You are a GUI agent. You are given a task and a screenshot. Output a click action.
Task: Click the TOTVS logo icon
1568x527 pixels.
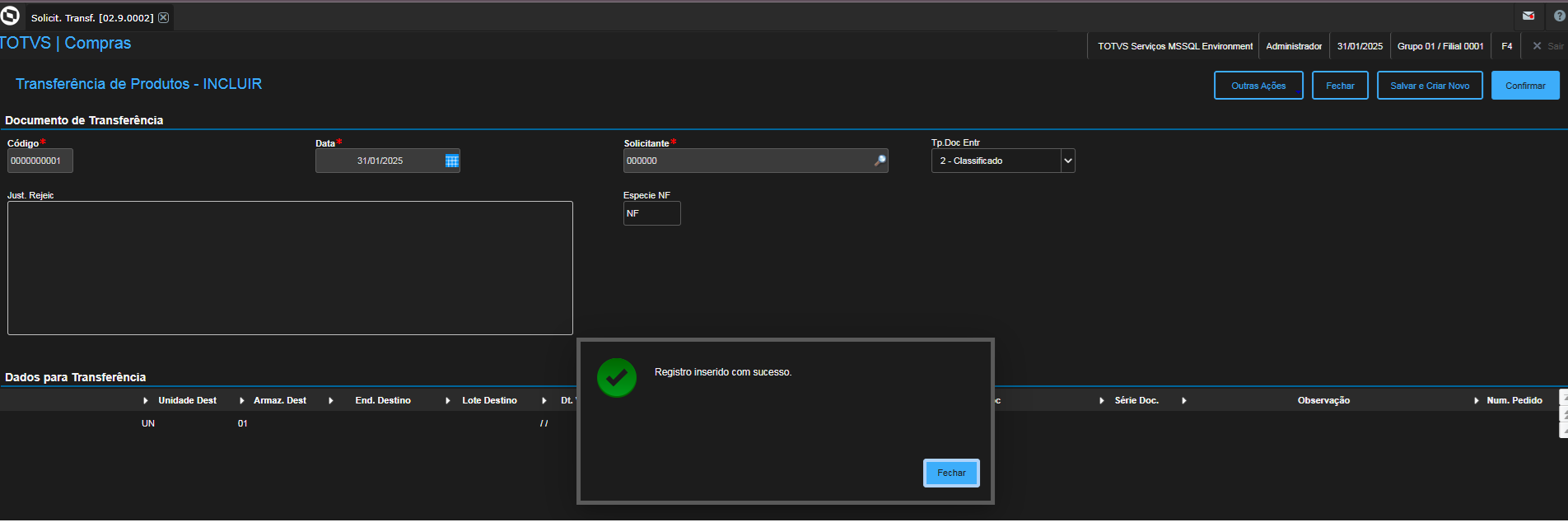[x=10, y=16]
